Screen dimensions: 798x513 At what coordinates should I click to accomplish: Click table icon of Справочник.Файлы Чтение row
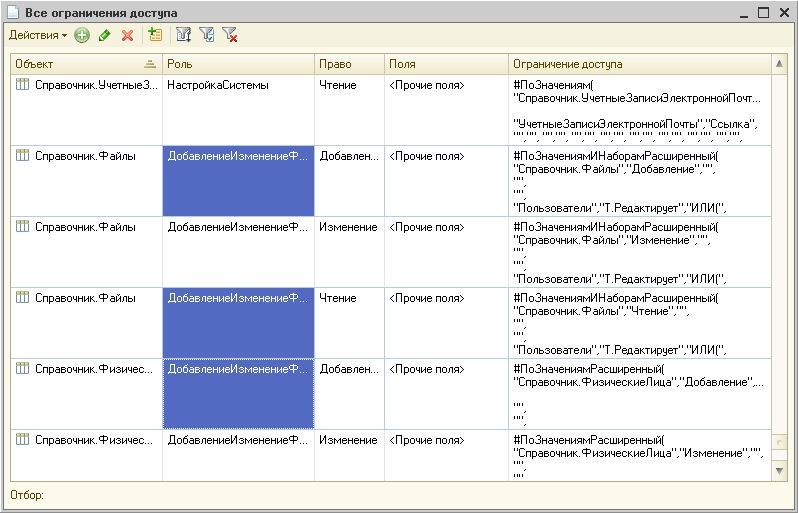[x=22, y=297]
